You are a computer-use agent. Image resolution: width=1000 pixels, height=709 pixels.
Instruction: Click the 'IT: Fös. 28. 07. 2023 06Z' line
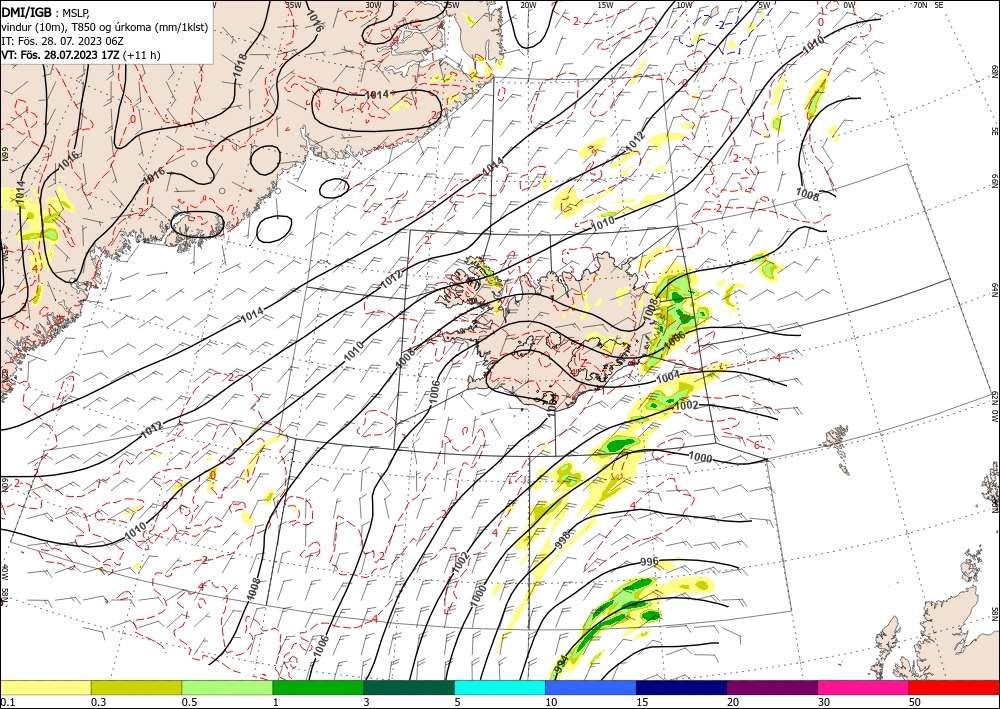[62, 41]
